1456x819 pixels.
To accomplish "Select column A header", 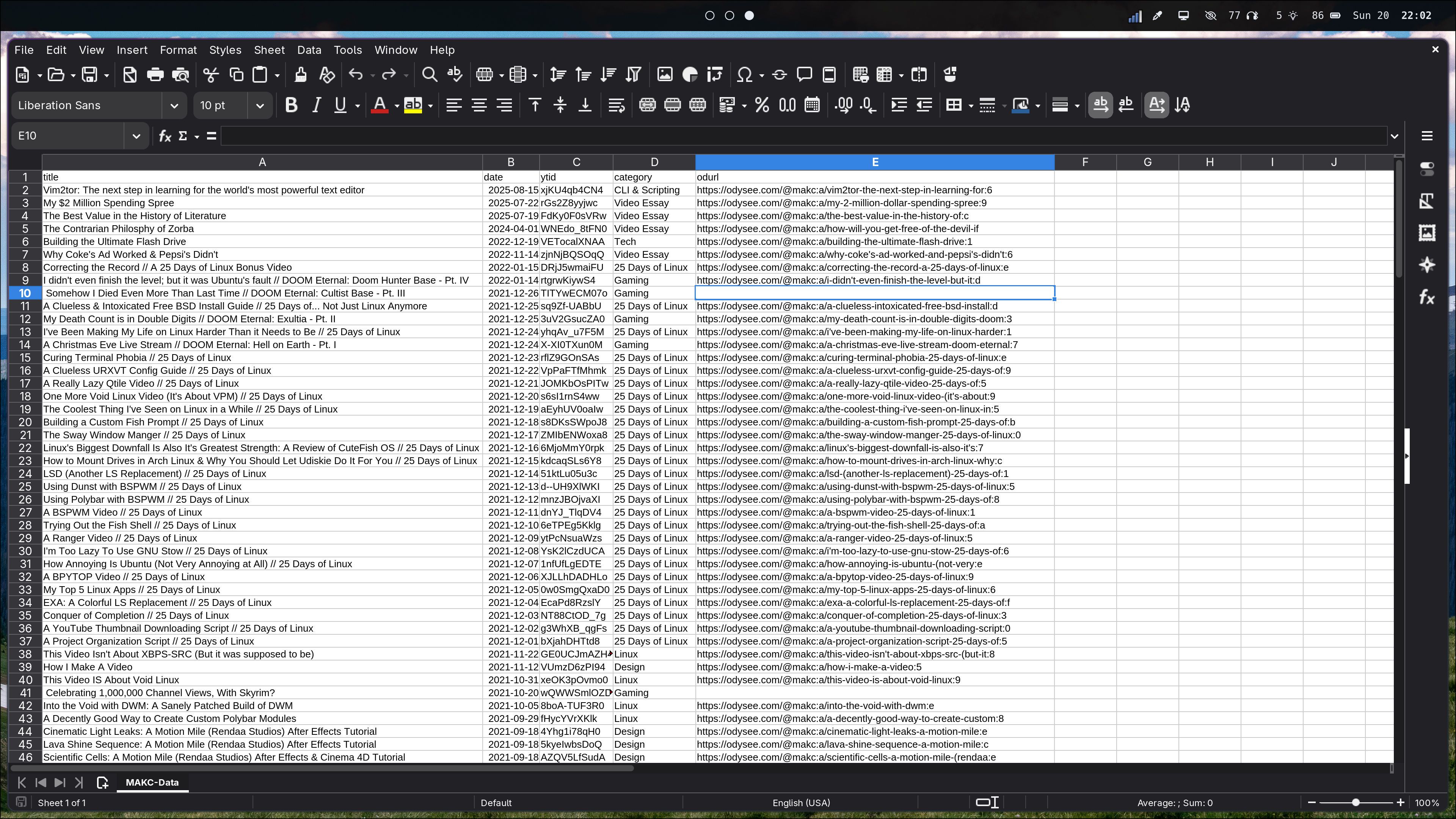I will (x=262, y=162).
